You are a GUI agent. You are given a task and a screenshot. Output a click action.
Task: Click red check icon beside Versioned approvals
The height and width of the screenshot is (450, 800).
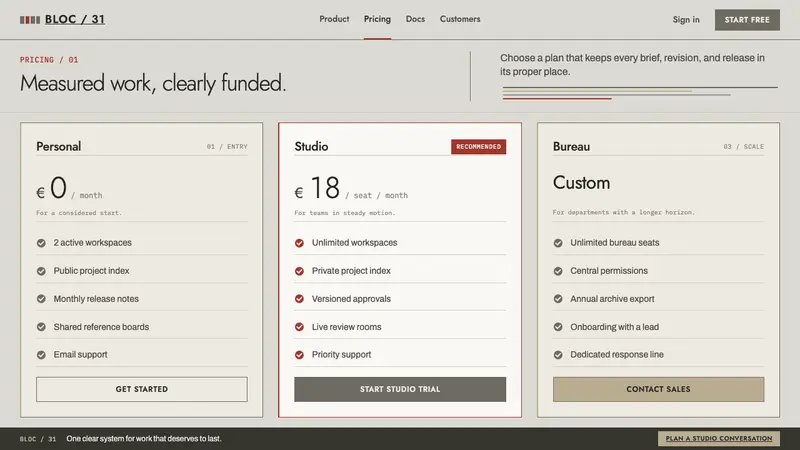299,299
